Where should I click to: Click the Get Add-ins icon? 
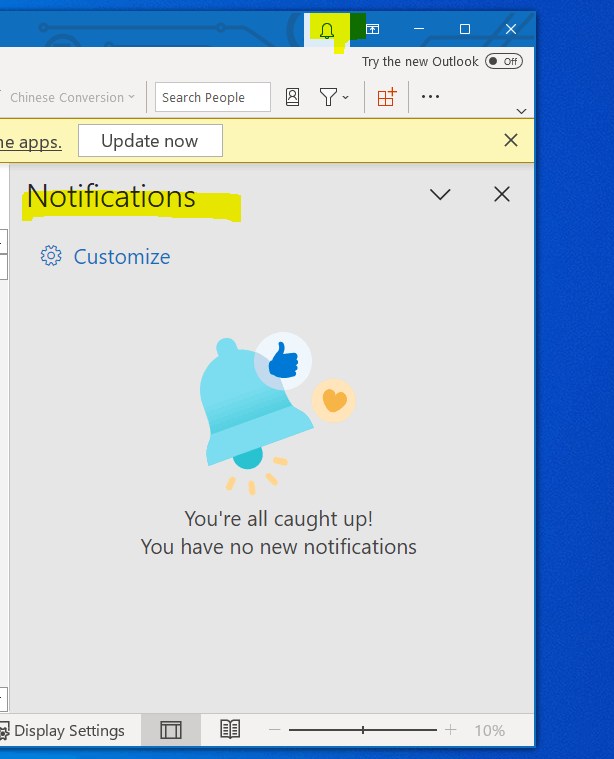click(387, 97)
